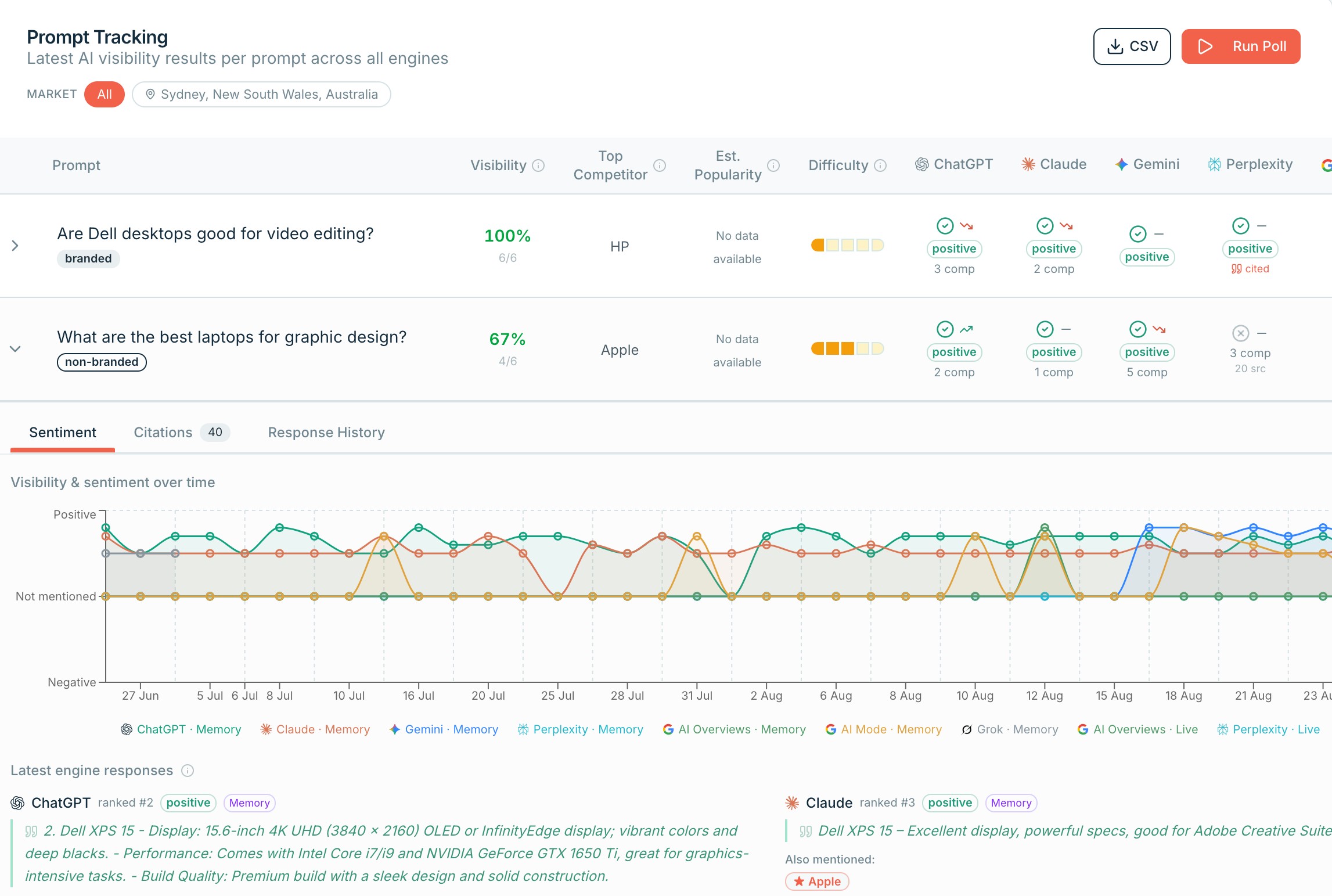The image size is (1332, 896).
Task: Click Perplexity X icon in graphic design row
Action: (x=1241, y=333)
